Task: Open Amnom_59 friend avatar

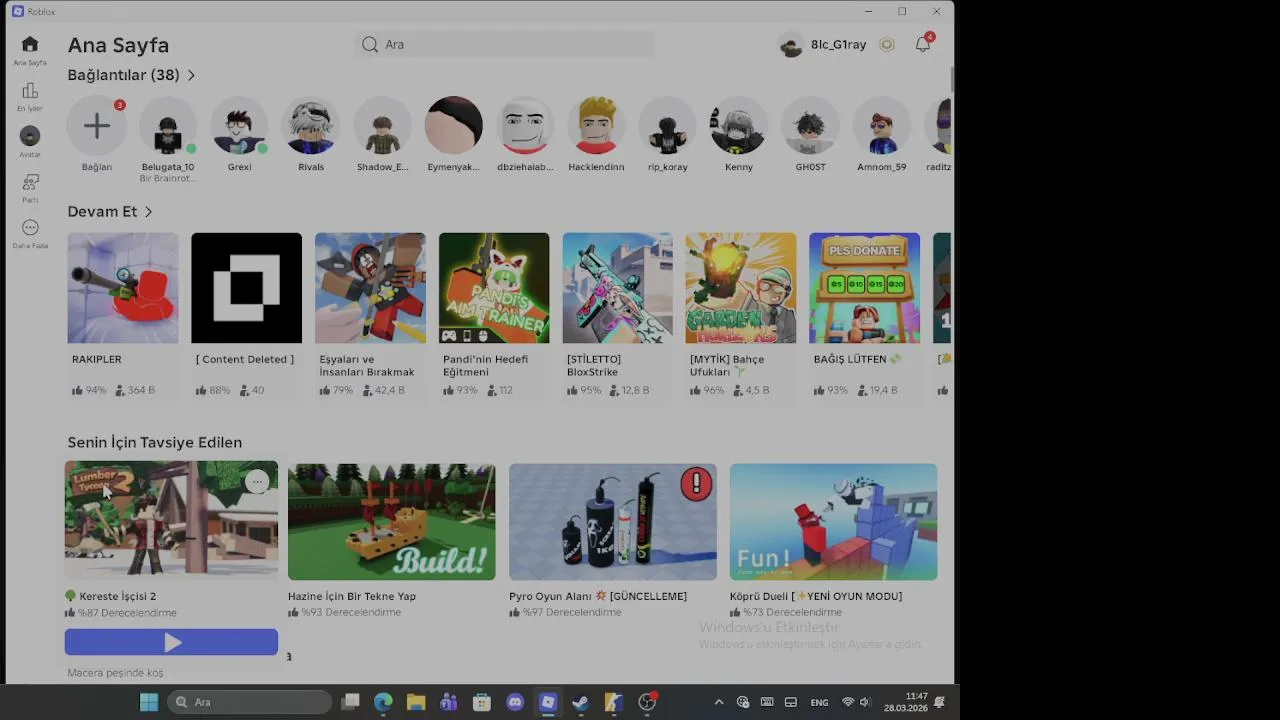Action: [x=882, y=126]
